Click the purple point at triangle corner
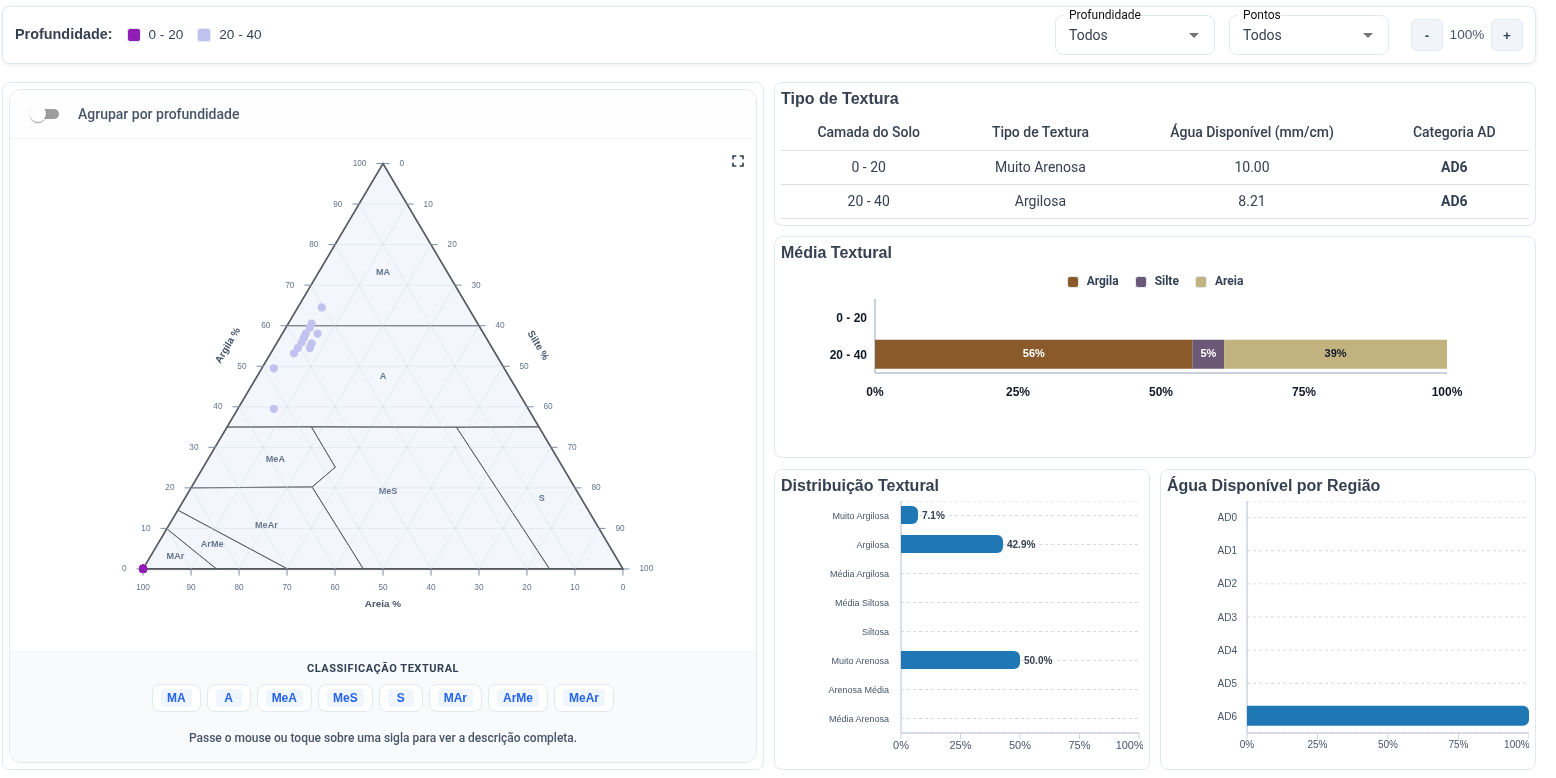 click(143, 569)
